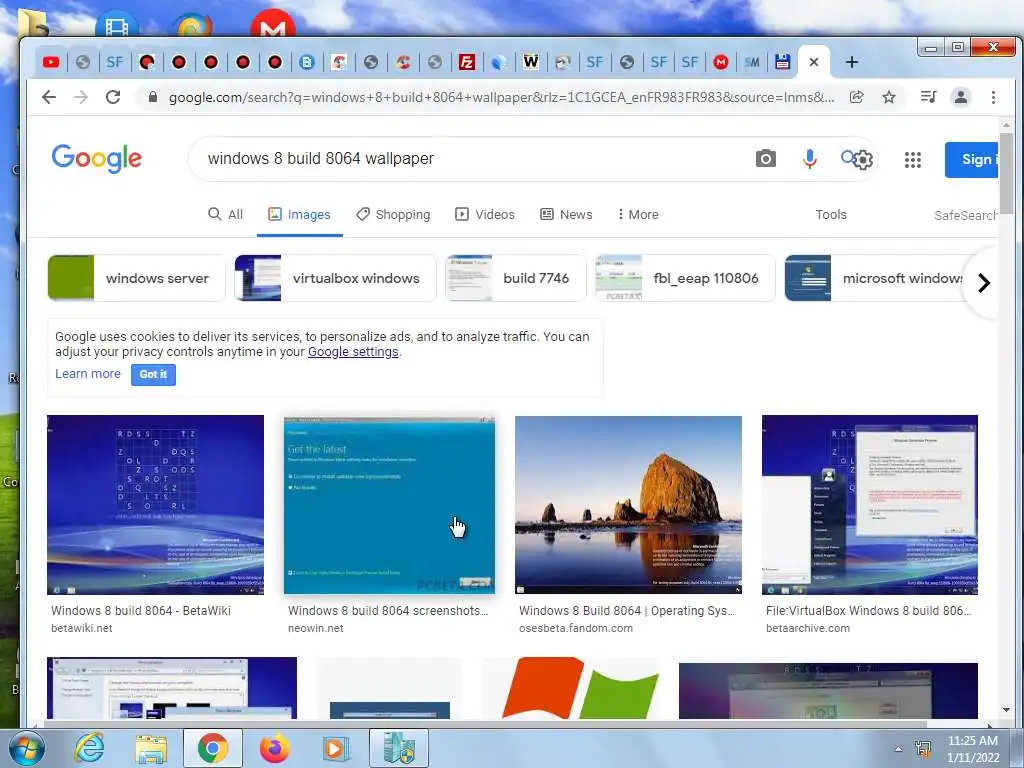Filter by windows server chip
This screenshot has height=768, width=1024.
pos(136,278)
